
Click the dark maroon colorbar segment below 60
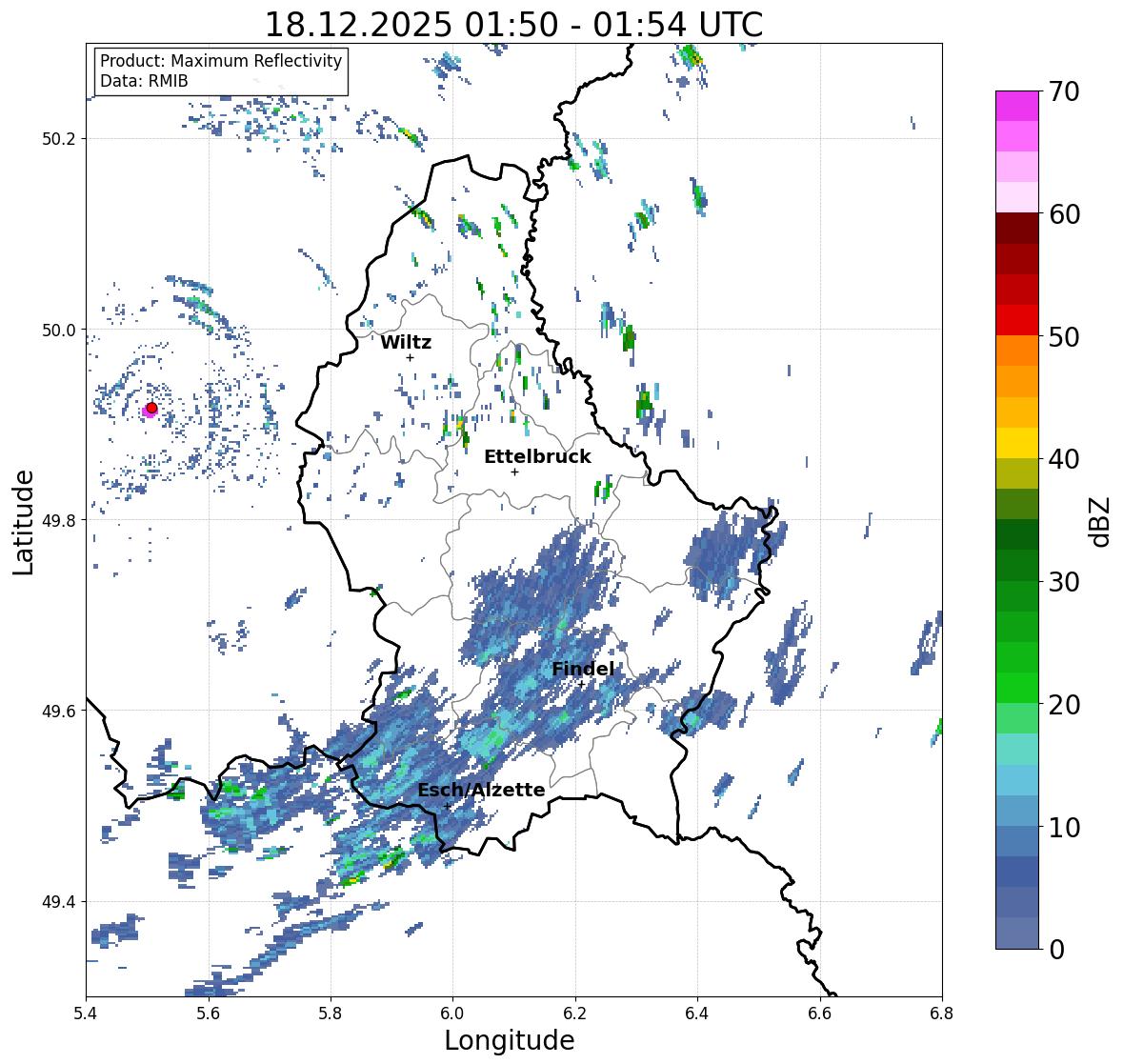[x=1017, y=229]
